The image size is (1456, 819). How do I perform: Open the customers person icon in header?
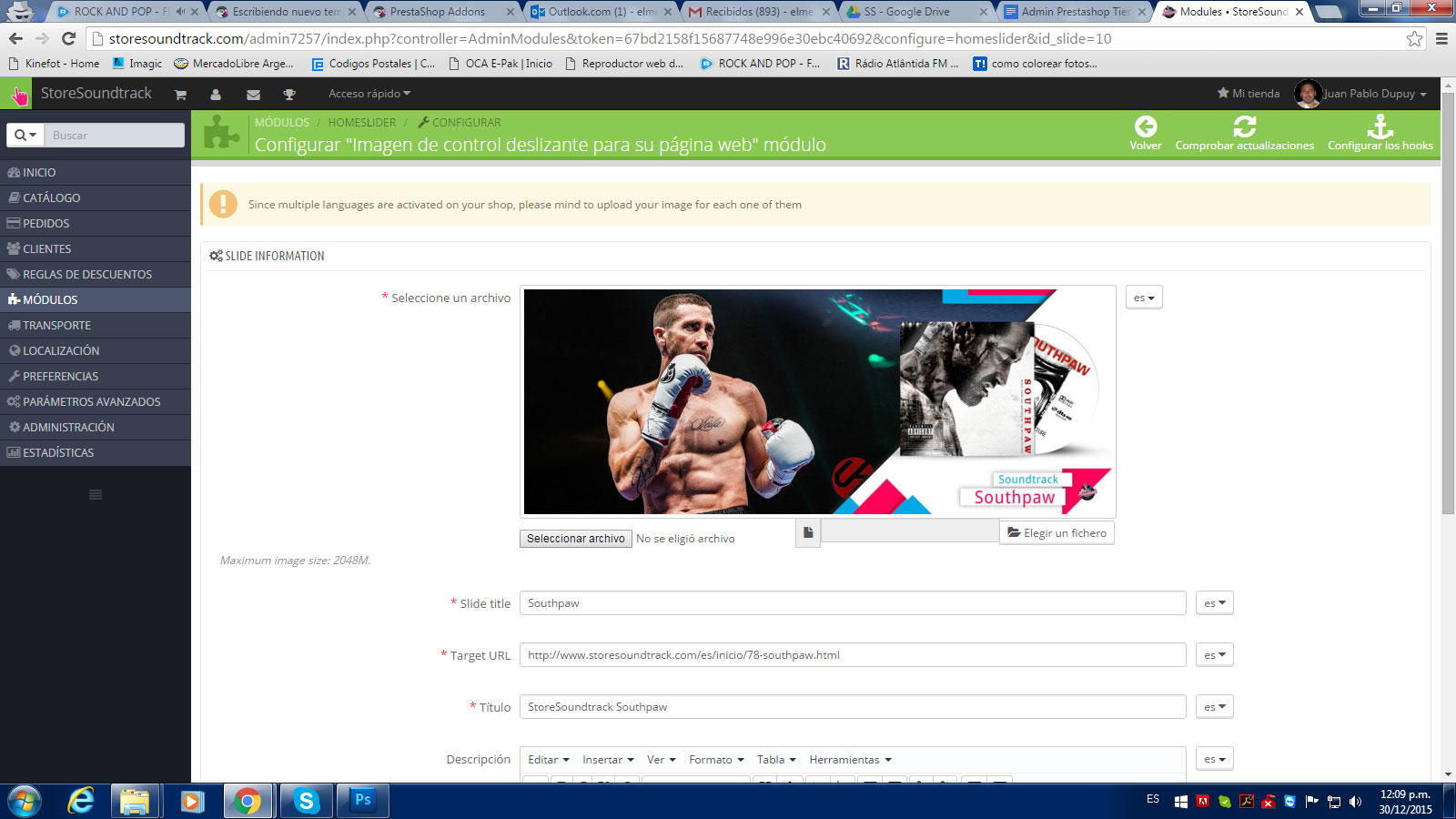(216, 95)
